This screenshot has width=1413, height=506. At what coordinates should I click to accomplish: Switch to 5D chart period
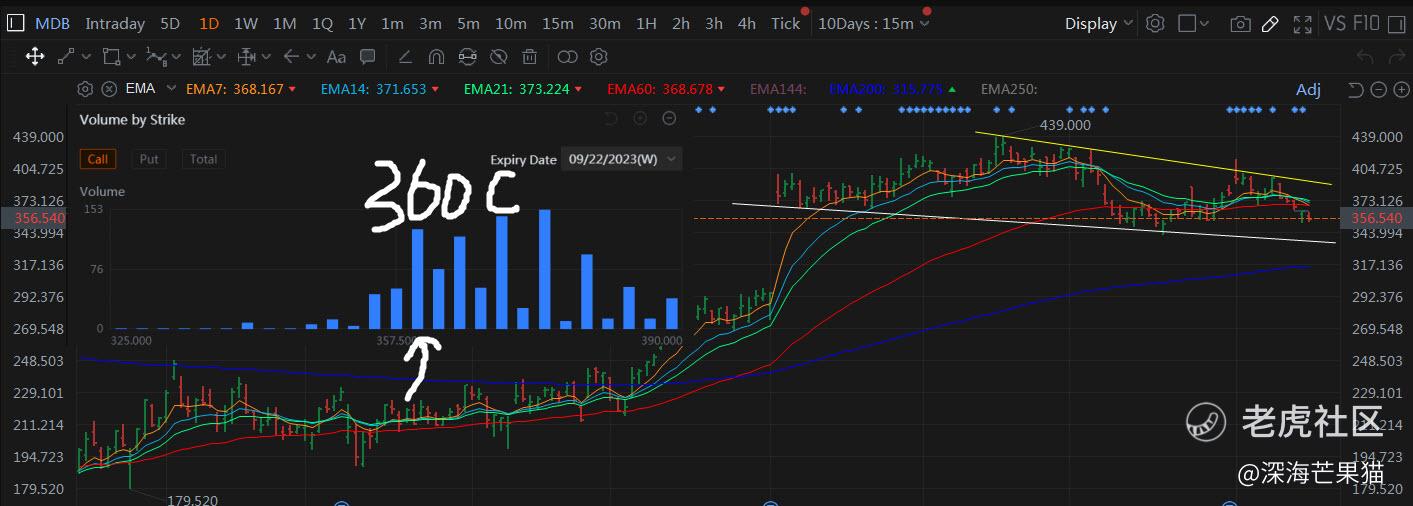coord(171,23)
